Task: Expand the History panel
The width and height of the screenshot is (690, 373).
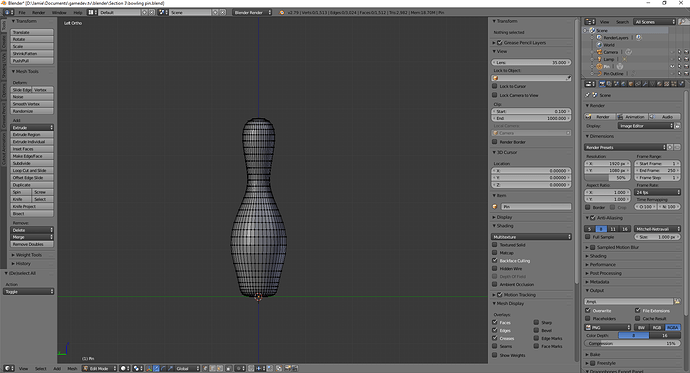Action: (23, 263)
